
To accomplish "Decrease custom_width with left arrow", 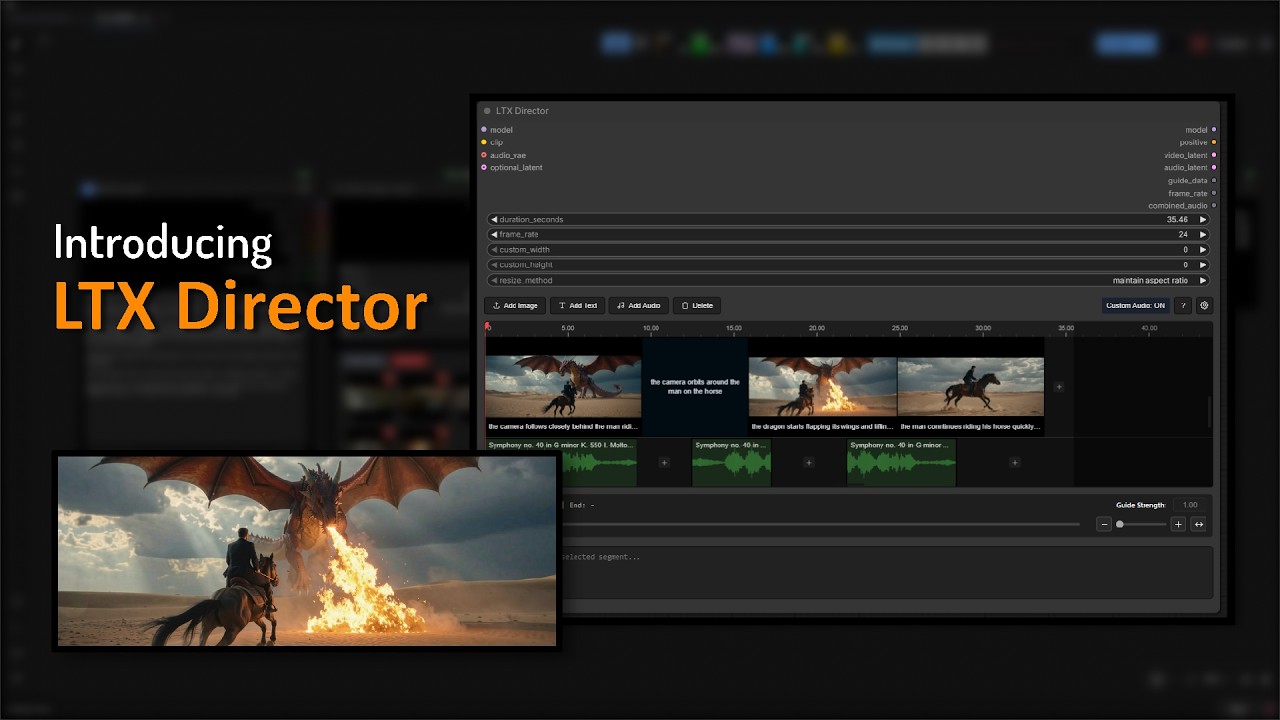I will pos(493,249).
